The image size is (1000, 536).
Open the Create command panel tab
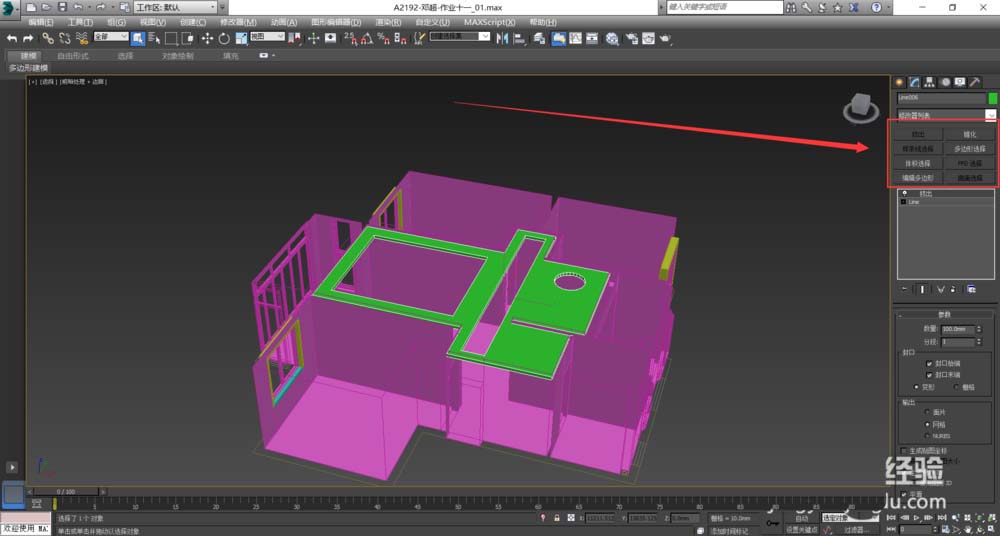(899, 82)
